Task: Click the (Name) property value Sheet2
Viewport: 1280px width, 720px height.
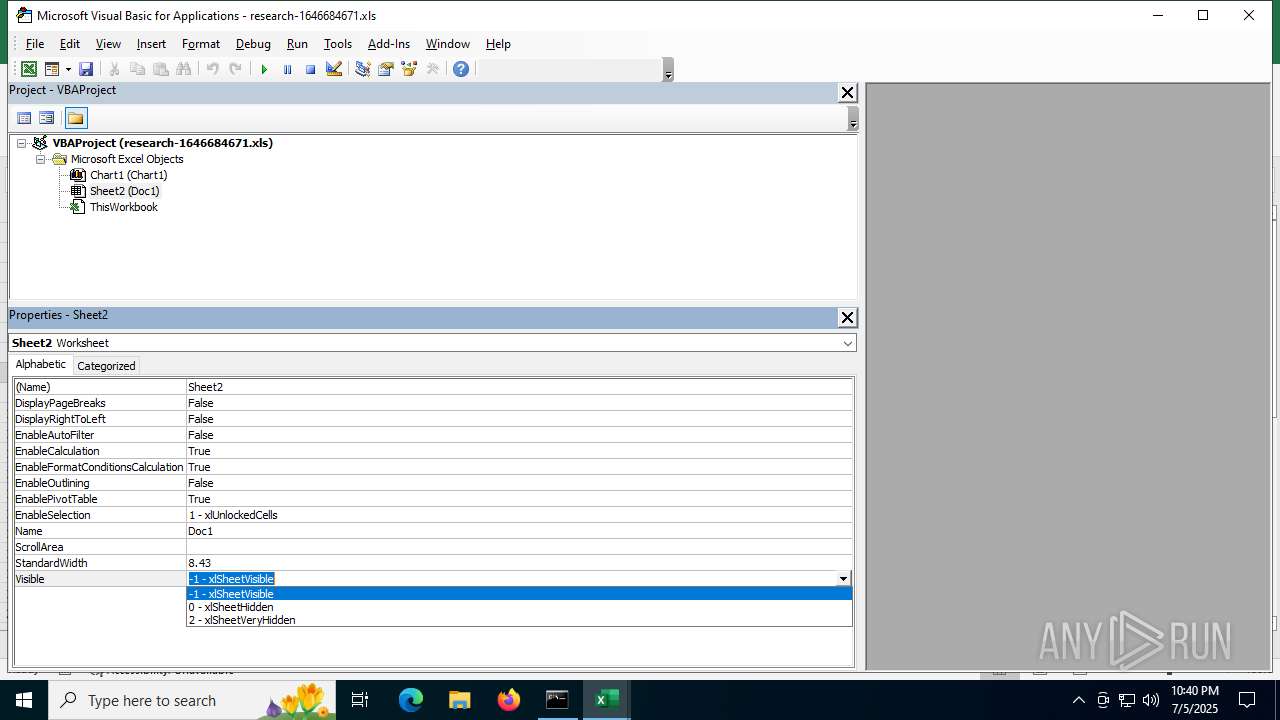Action: [x=519, y=387]
